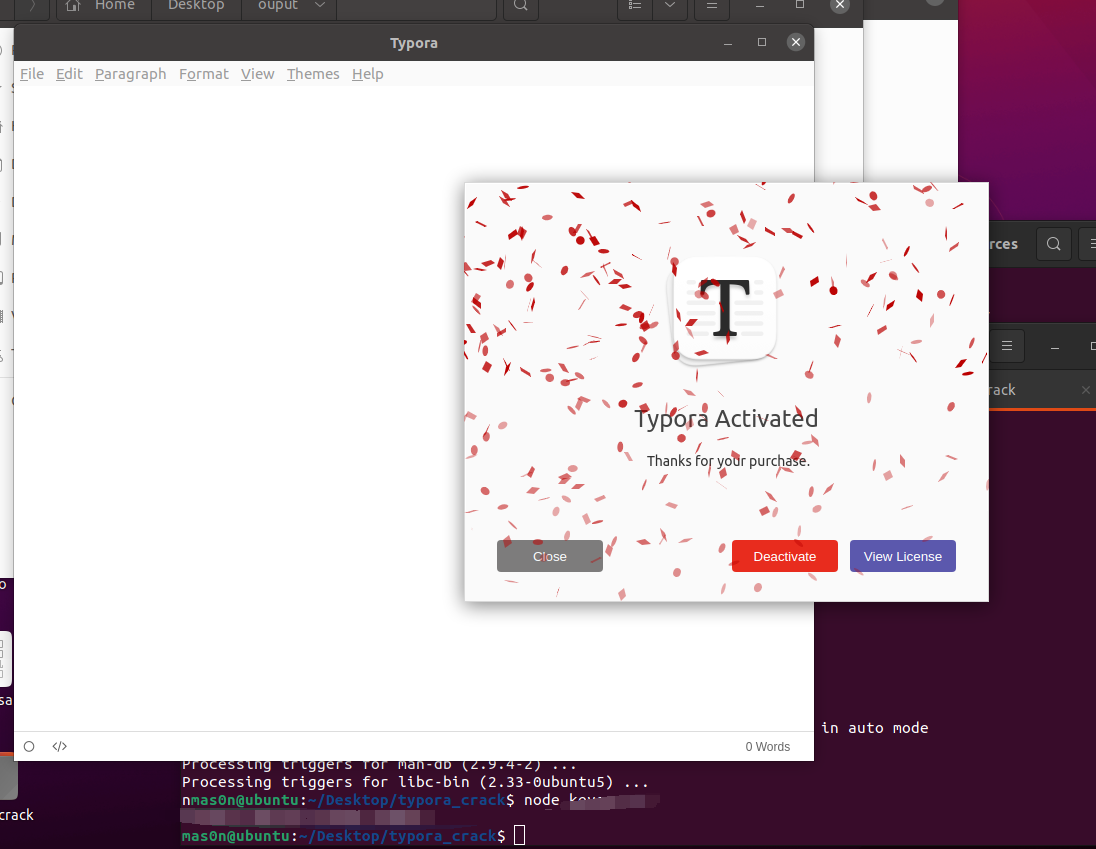Open the File menu in Typora

pos(31,74)
